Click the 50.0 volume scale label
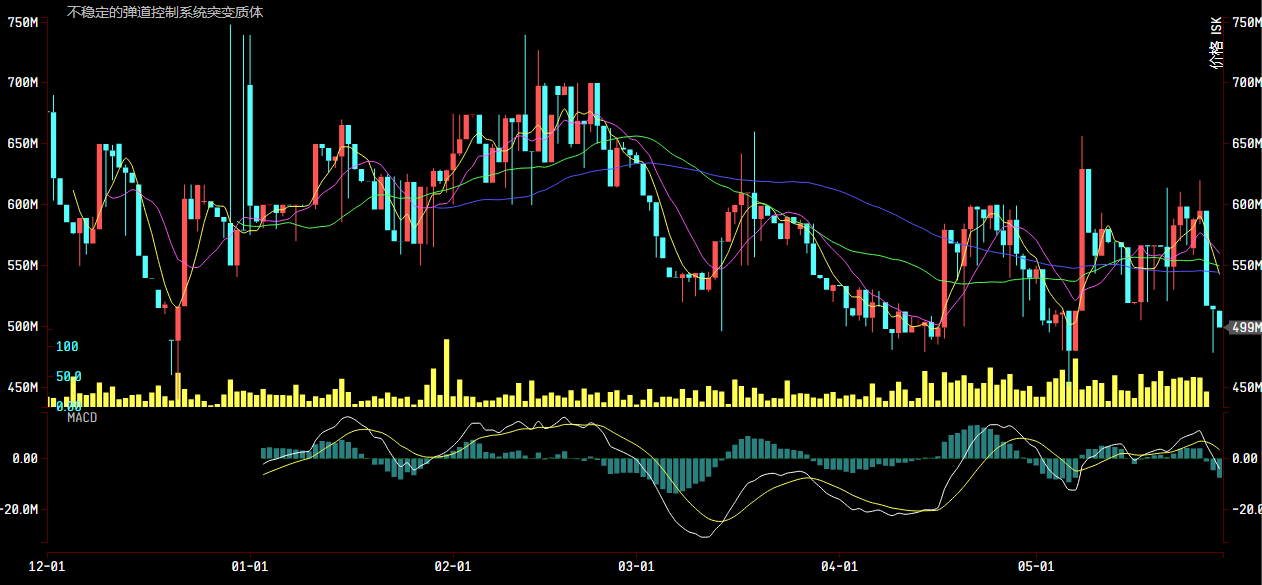Image resolution: width=1262 pixels, height=585 pixels. coord(68,377)
